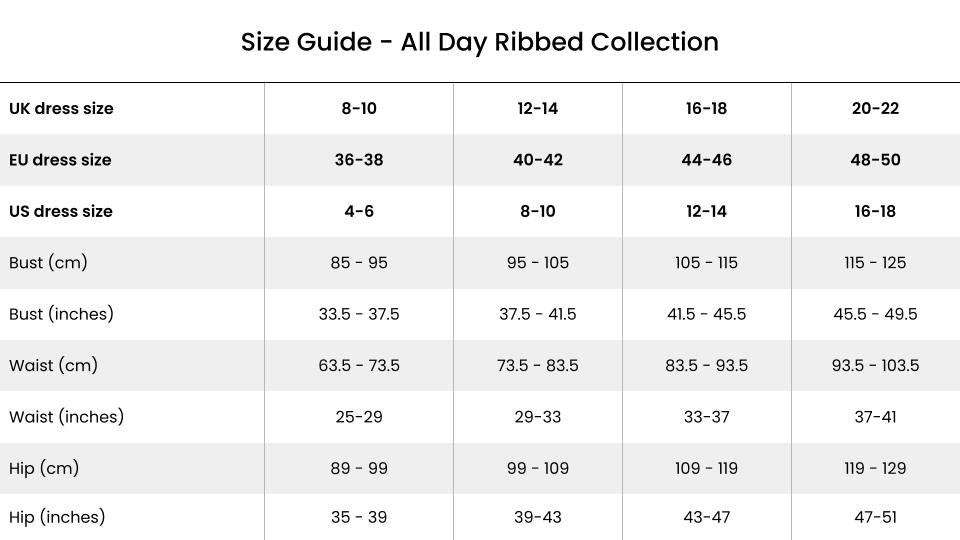Image resolution: width=960 pixels, height=540 pixels.
Task: Click UK size 8-10 cell
Action: [359, 108]
